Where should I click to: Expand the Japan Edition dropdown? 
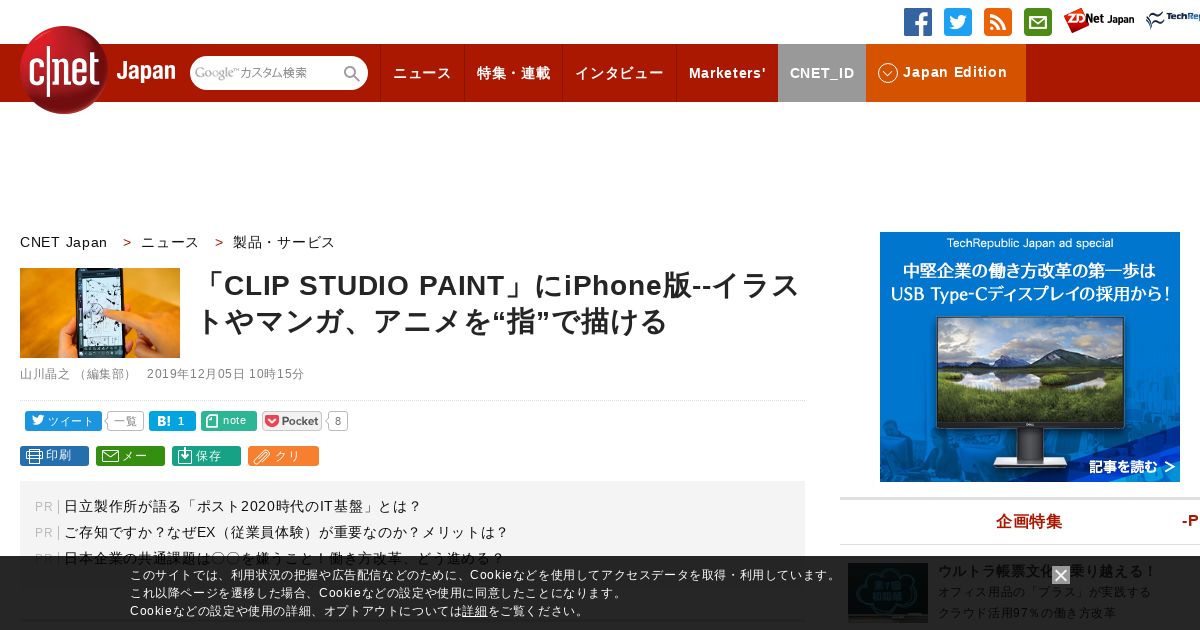[946, 73]
